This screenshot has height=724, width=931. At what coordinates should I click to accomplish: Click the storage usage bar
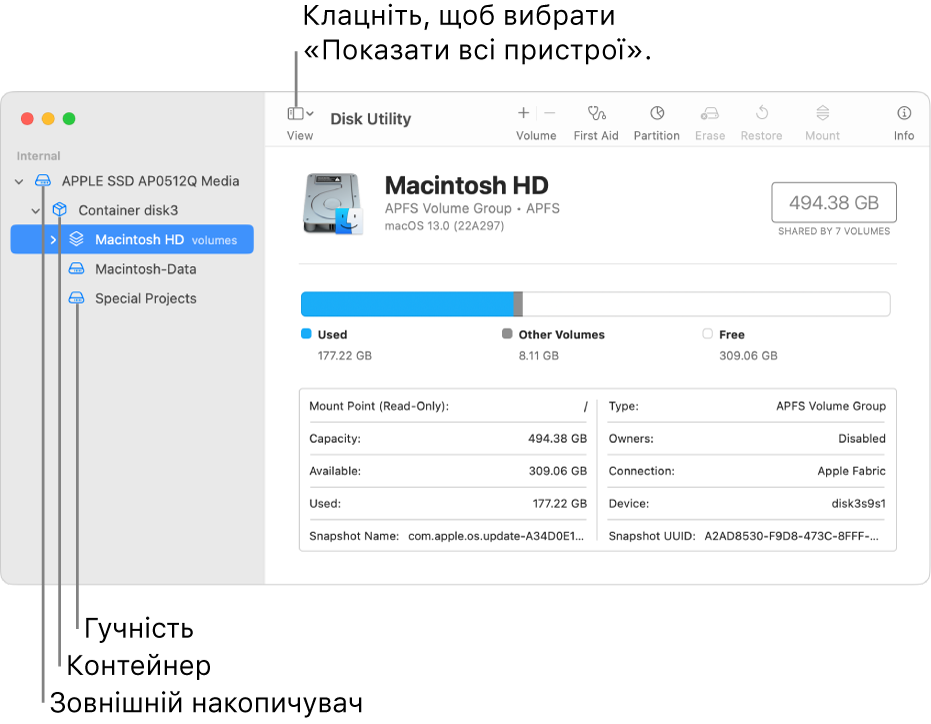point(595,304)
